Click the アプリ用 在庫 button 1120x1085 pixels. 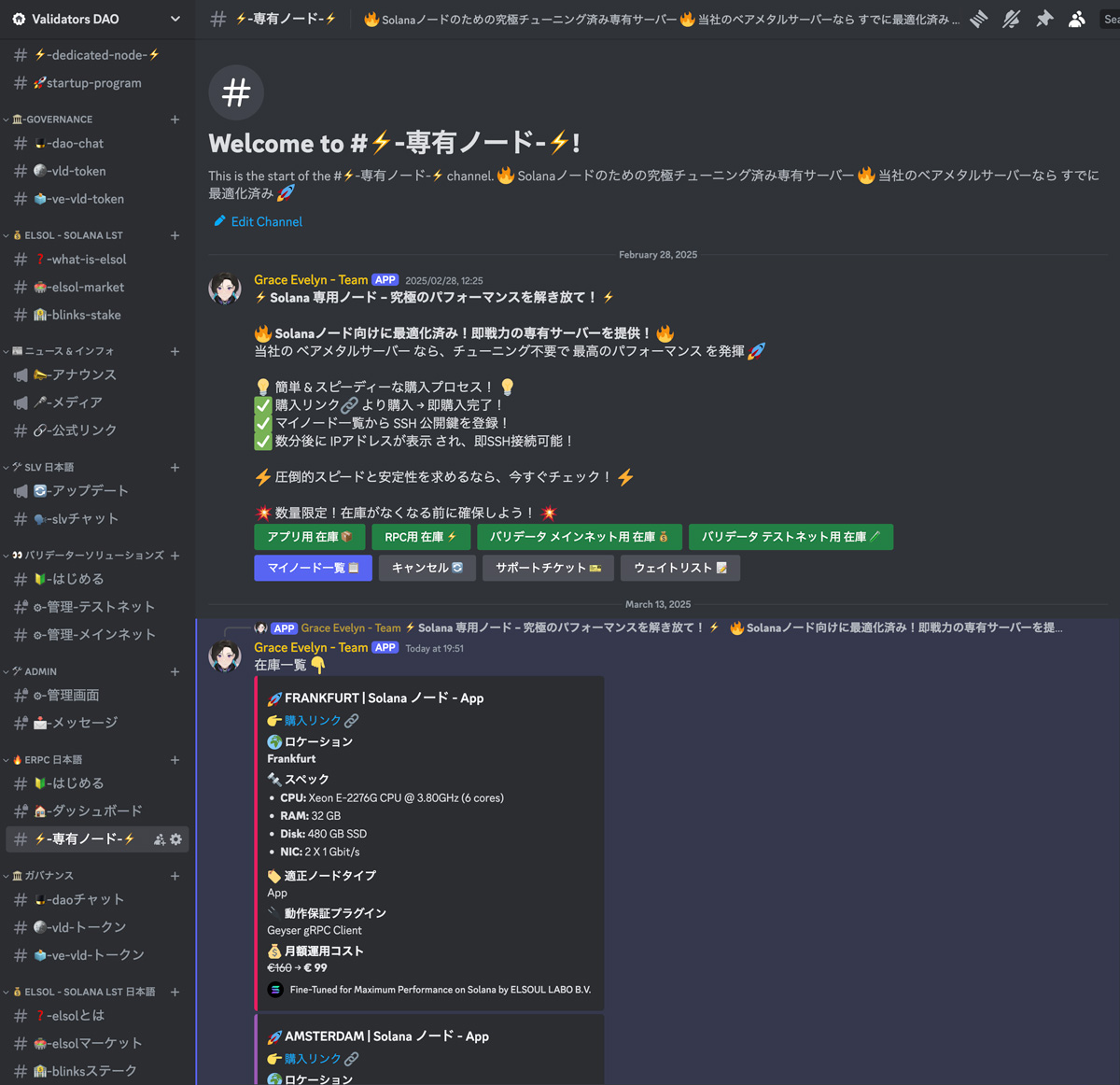tap(310, 537)
